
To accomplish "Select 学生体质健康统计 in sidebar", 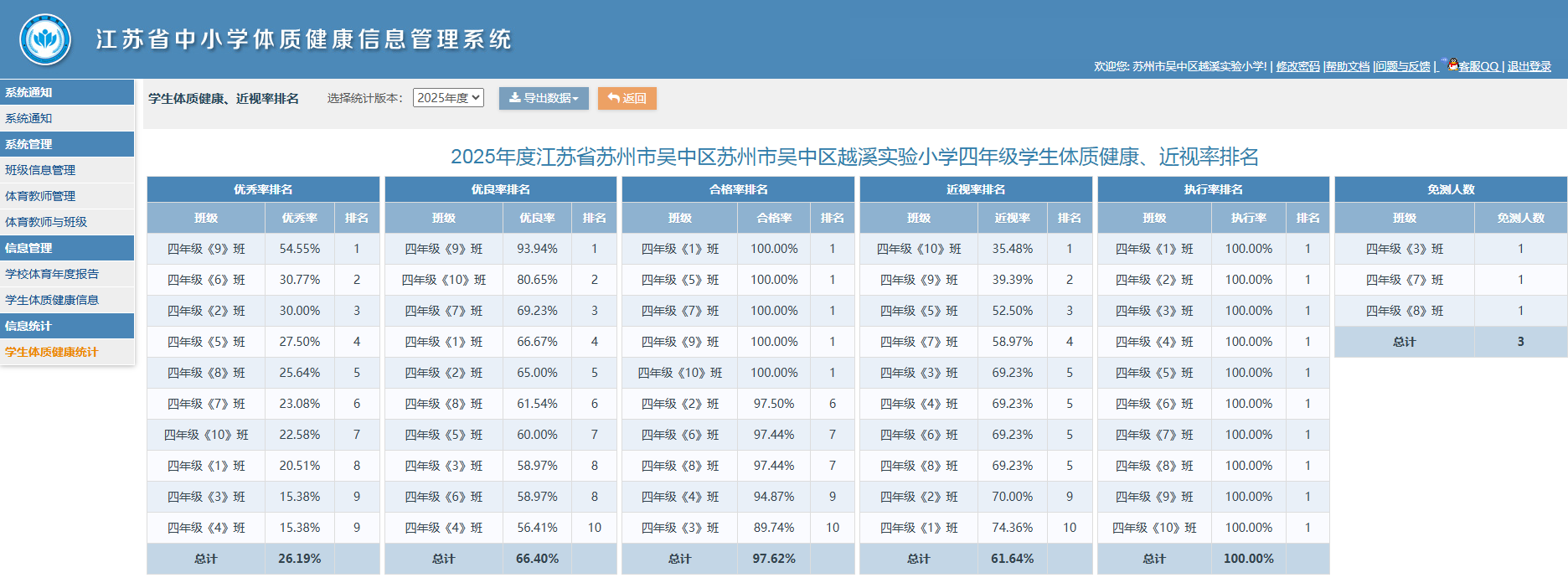I will click(x=52, y=352).
